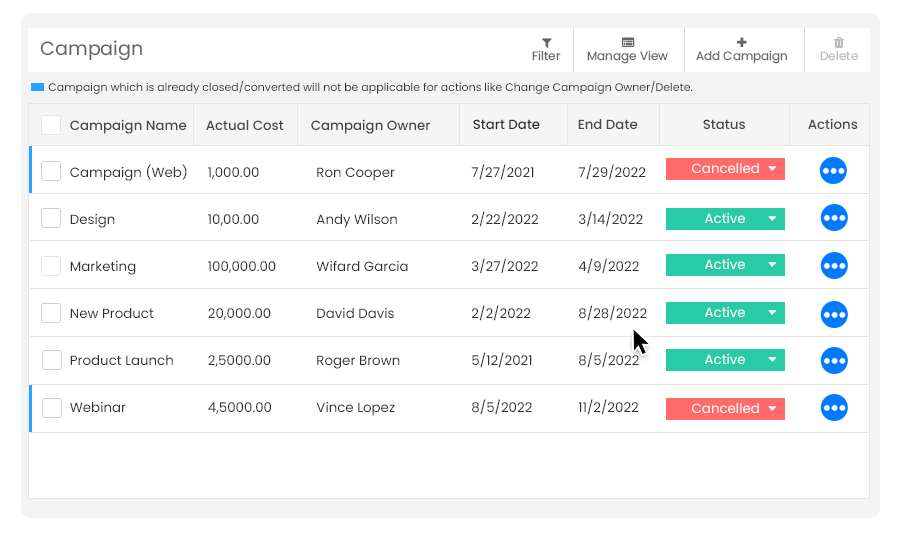Open actions menu for Campaign (Web) row
This screenshot has width=900, height=534.
click(x=833, y=171)
